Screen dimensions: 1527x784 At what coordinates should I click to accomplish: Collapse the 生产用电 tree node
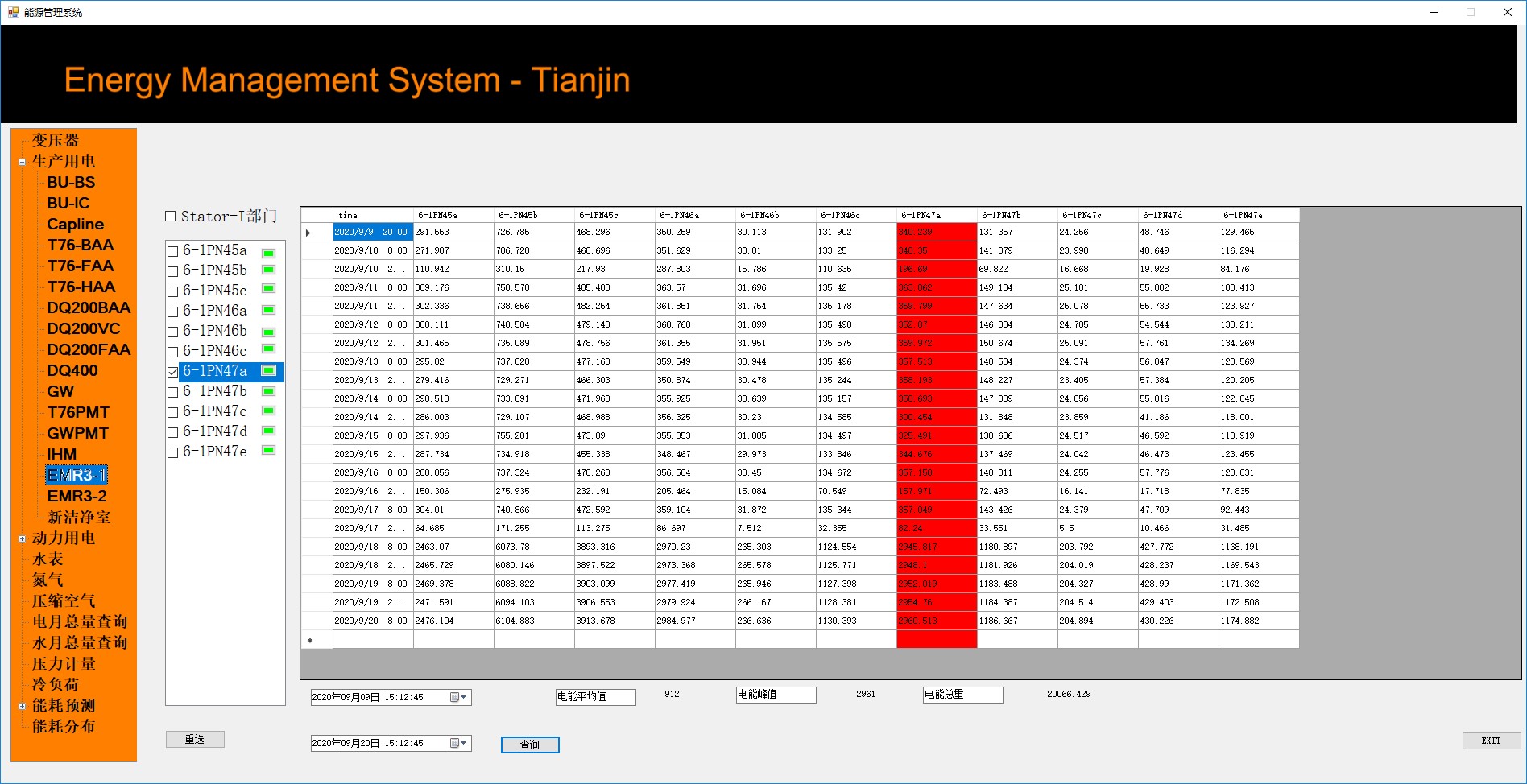[x=22, y=162]
